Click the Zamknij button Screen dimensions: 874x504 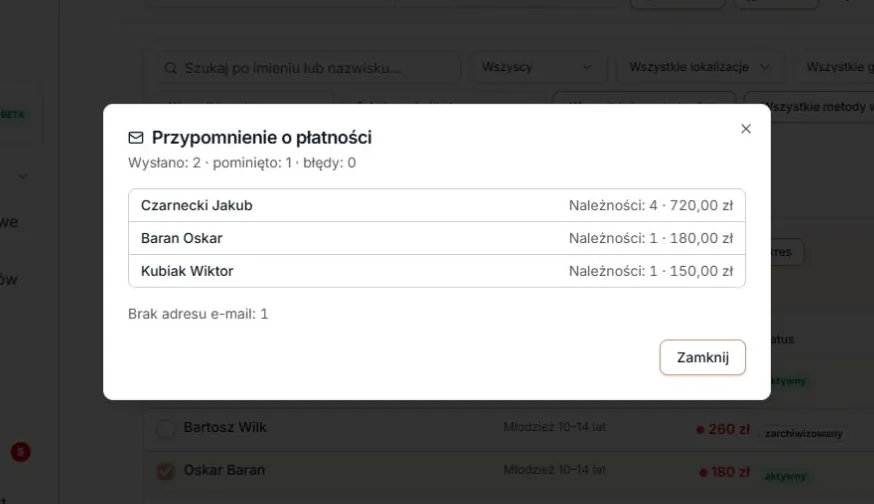702,357
